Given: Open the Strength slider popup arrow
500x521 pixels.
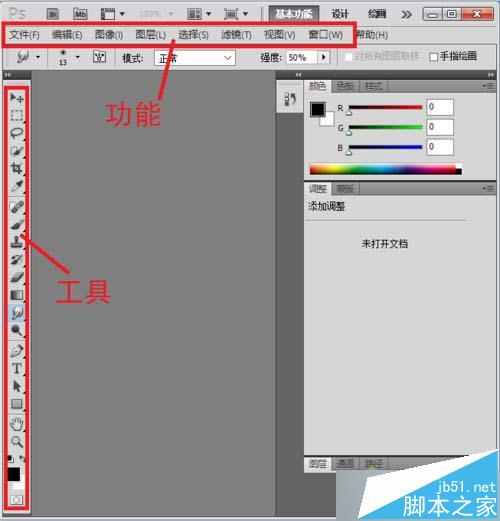Looking at the screenshot, I should coord(324,57).
